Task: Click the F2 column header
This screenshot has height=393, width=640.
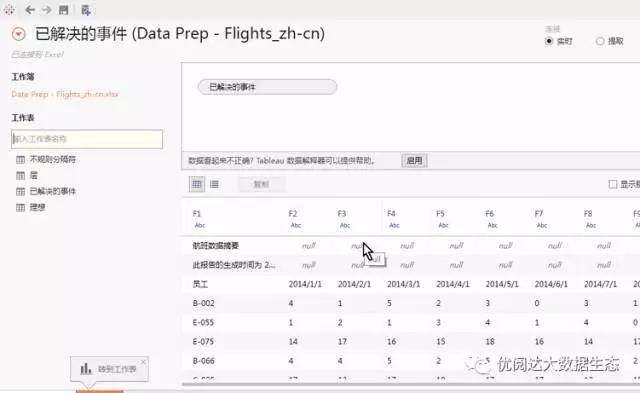Action: click(x=293, y=214)
